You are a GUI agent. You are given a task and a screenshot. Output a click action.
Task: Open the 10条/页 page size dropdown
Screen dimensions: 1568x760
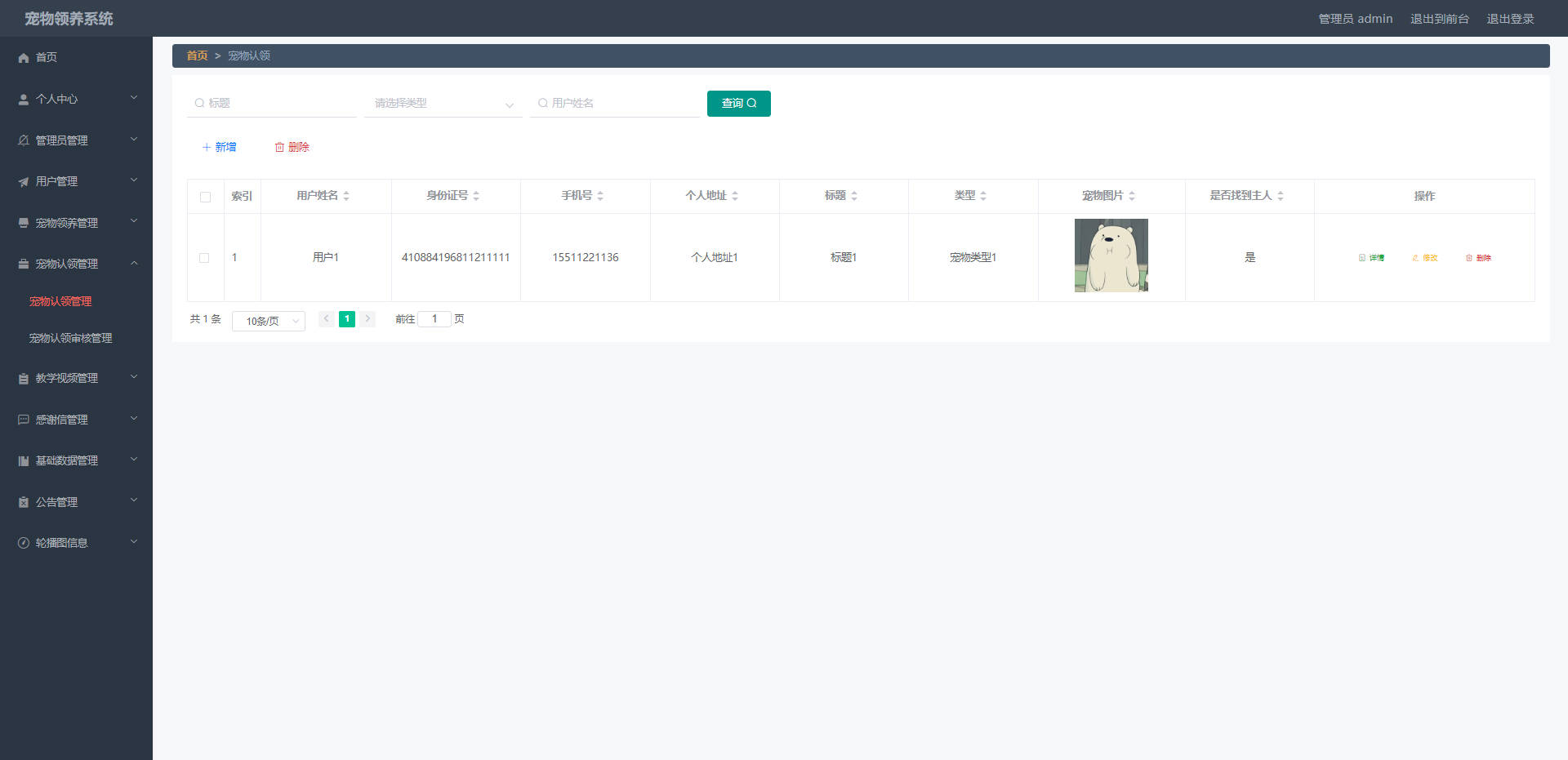tap(269, 321)
